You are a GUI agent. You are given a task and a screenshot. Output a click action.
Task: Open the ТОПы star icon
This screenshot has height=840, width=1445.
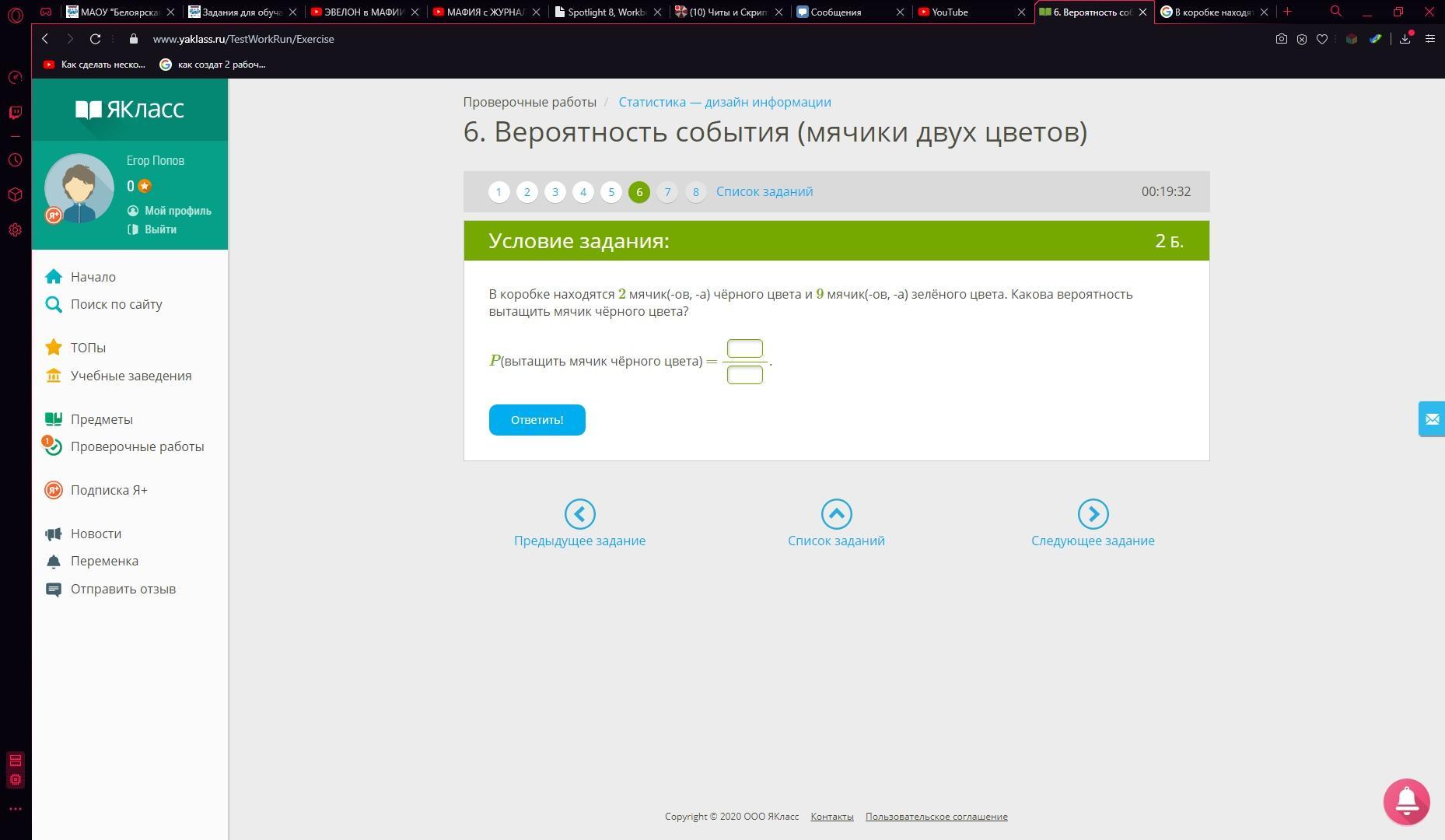point(54,348)
